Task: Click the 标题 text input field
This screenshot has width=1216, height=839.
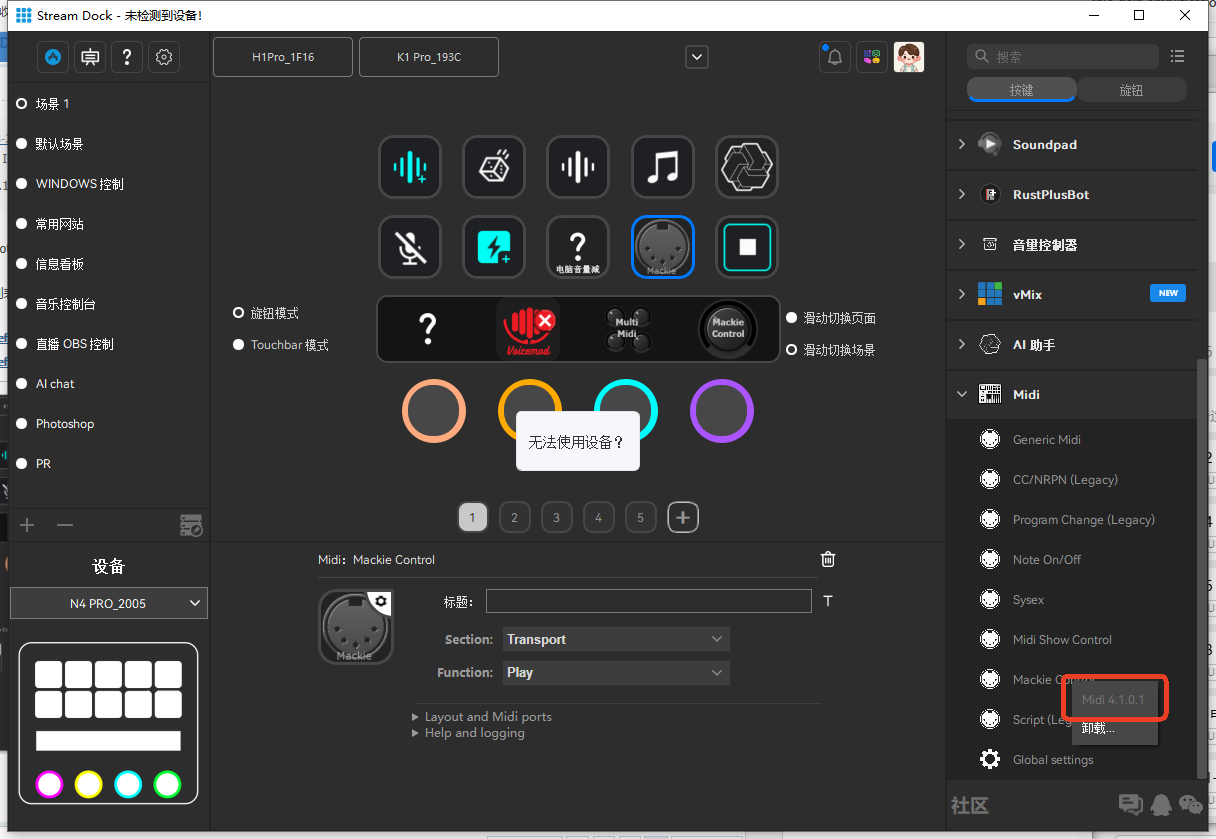Action: pos(648,601)
